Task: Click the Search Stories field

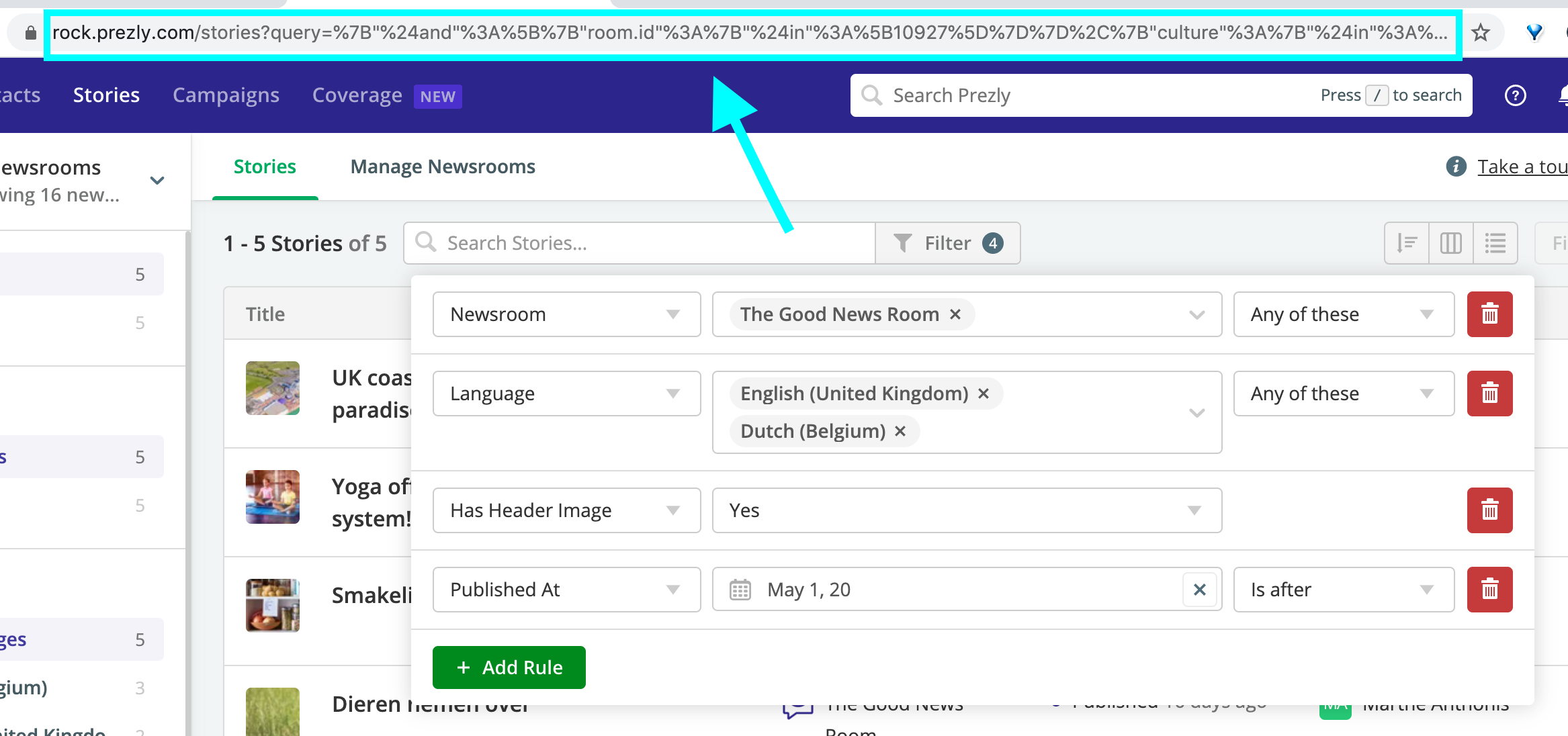Action: 640,243
